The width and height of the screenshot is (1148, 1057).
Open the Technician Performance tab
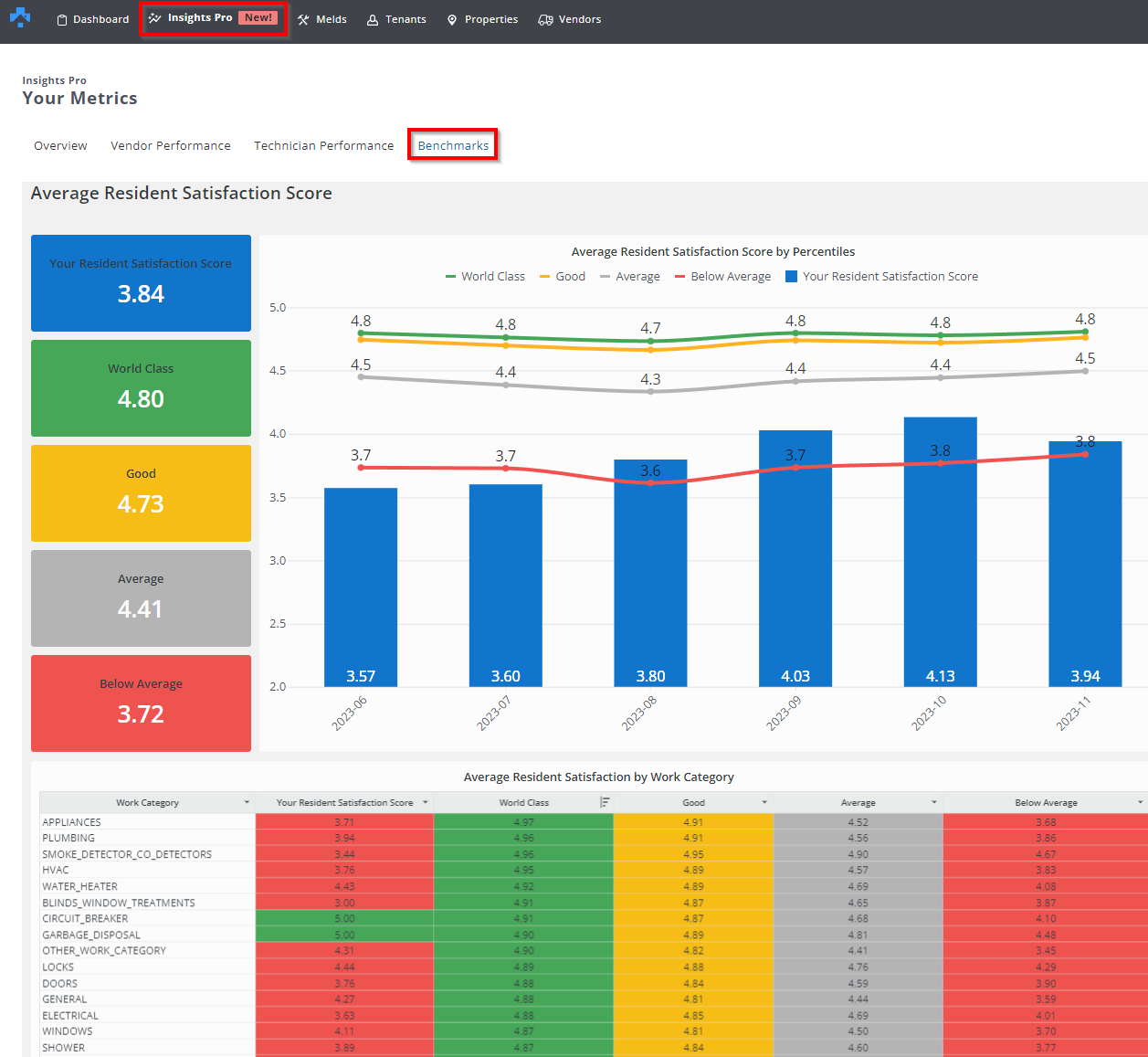click(323, 145)
